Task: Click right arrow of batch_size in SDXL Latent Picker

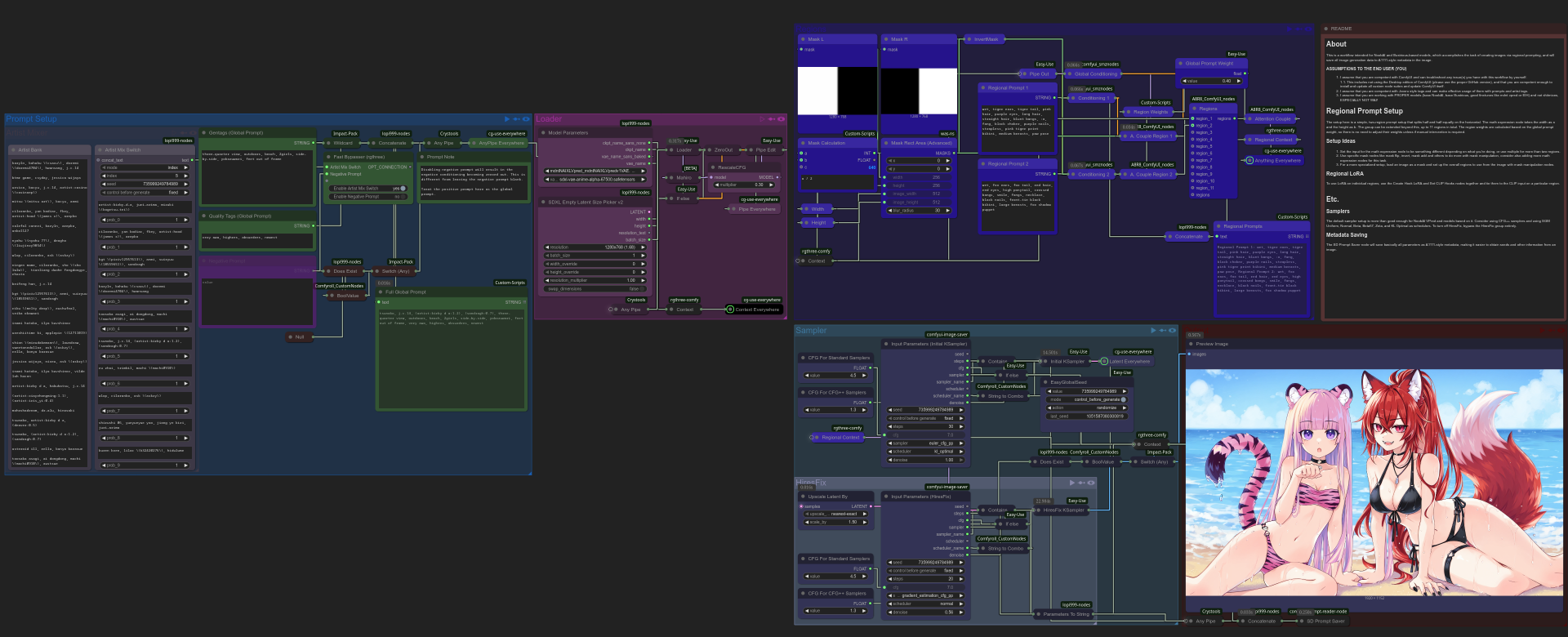Action: point(644,256)
